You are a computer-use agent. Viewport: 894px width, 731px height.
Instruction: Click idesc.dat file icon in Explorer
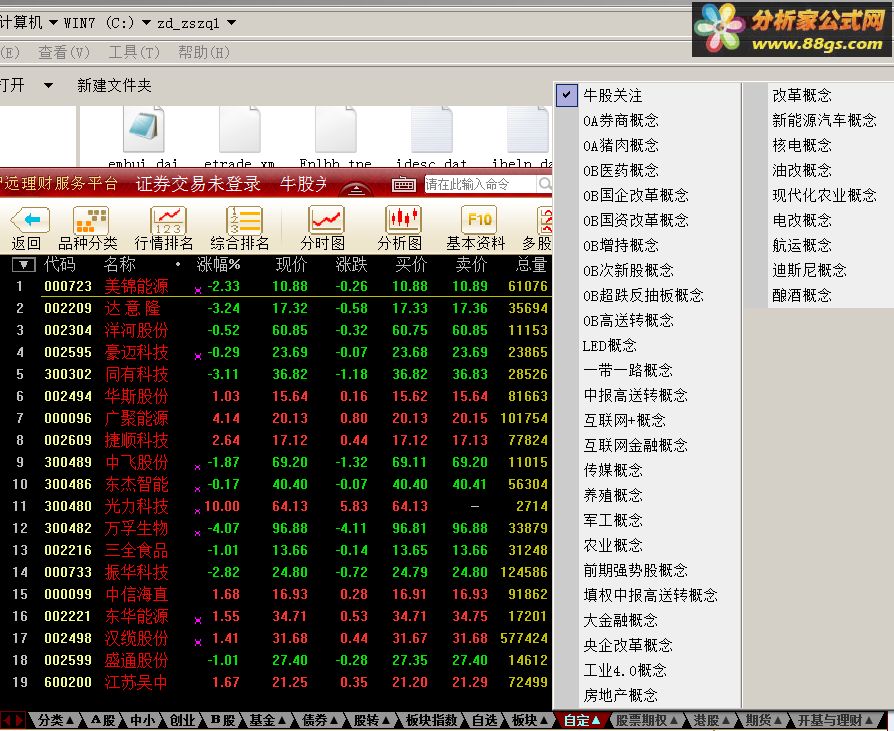432,129
